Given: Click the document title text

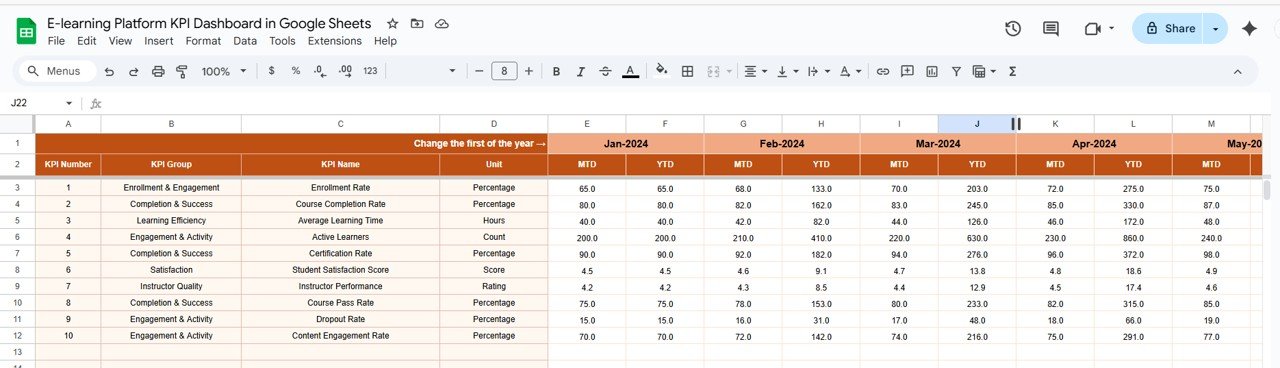Looking at the screenshot, I should click(x=209, y=23).
